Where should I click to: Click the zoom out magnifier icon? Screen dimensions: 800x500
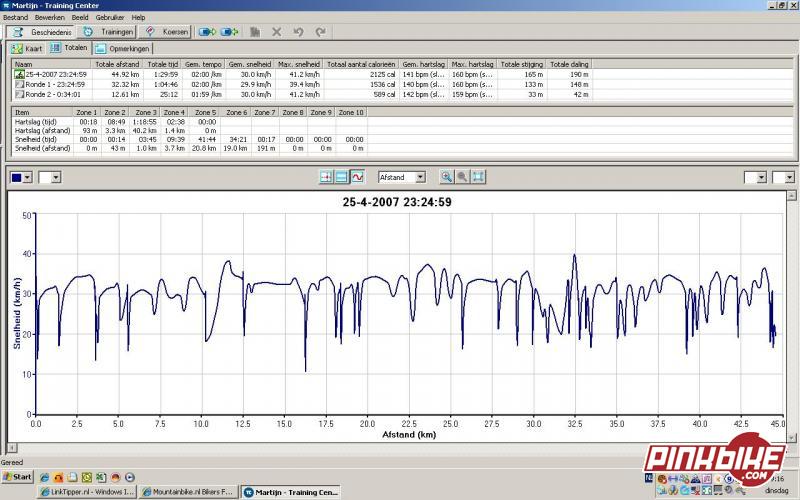click(462, 177)
